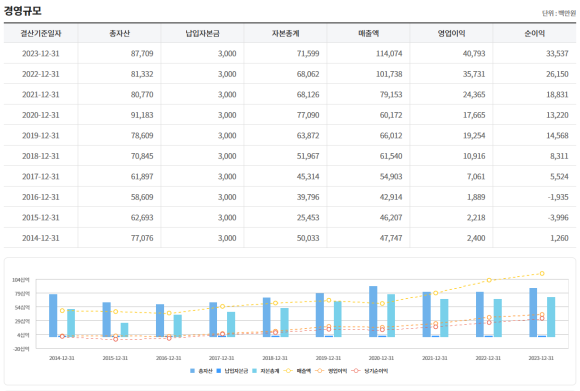This screenshot has width=580, height=391.
Task: Click equity total value 77,090
Action: [x=308, y=115]
